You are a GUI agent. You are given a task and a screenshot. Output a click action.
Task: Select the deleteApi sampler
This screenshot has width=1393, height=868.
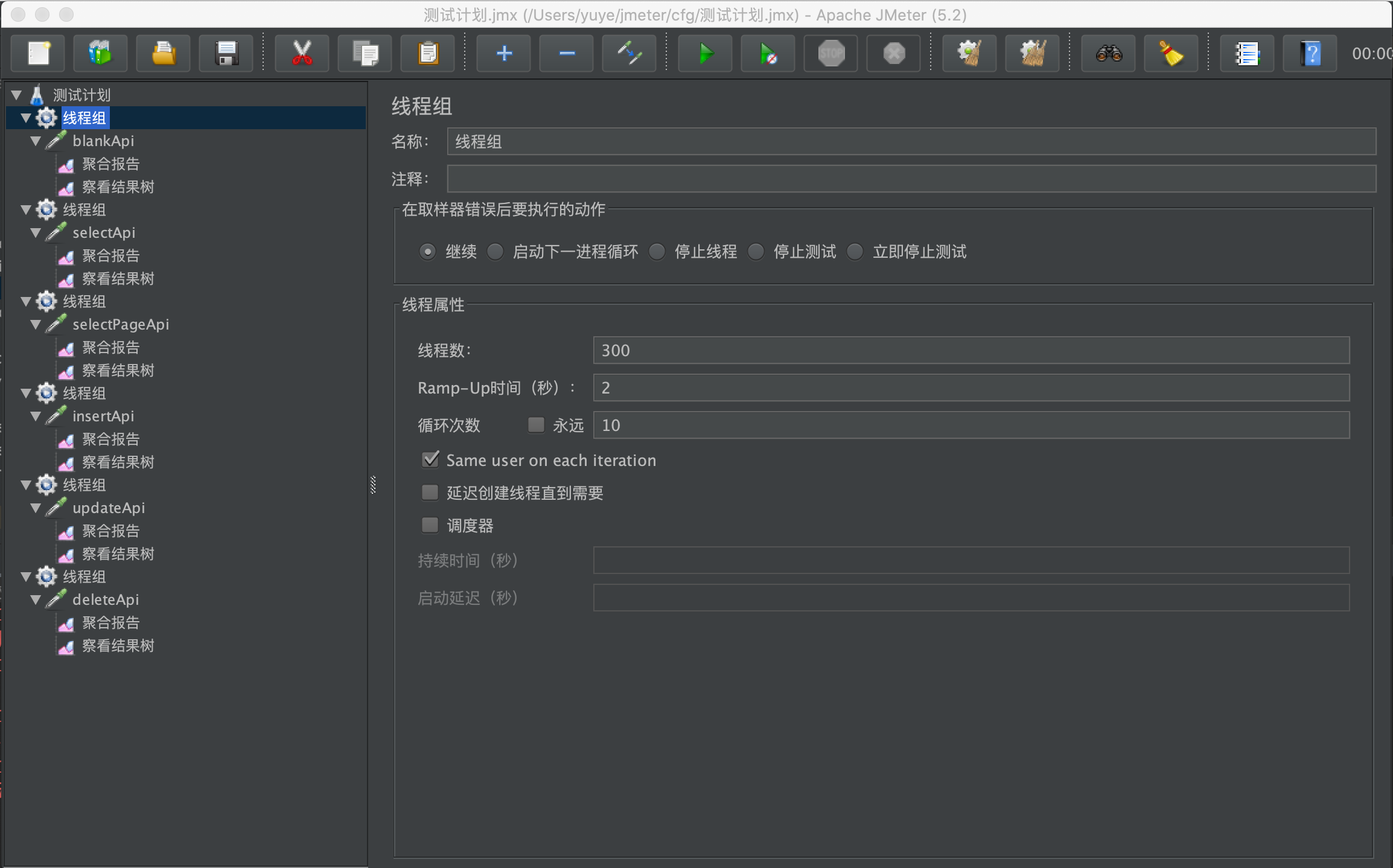[106, 599]
